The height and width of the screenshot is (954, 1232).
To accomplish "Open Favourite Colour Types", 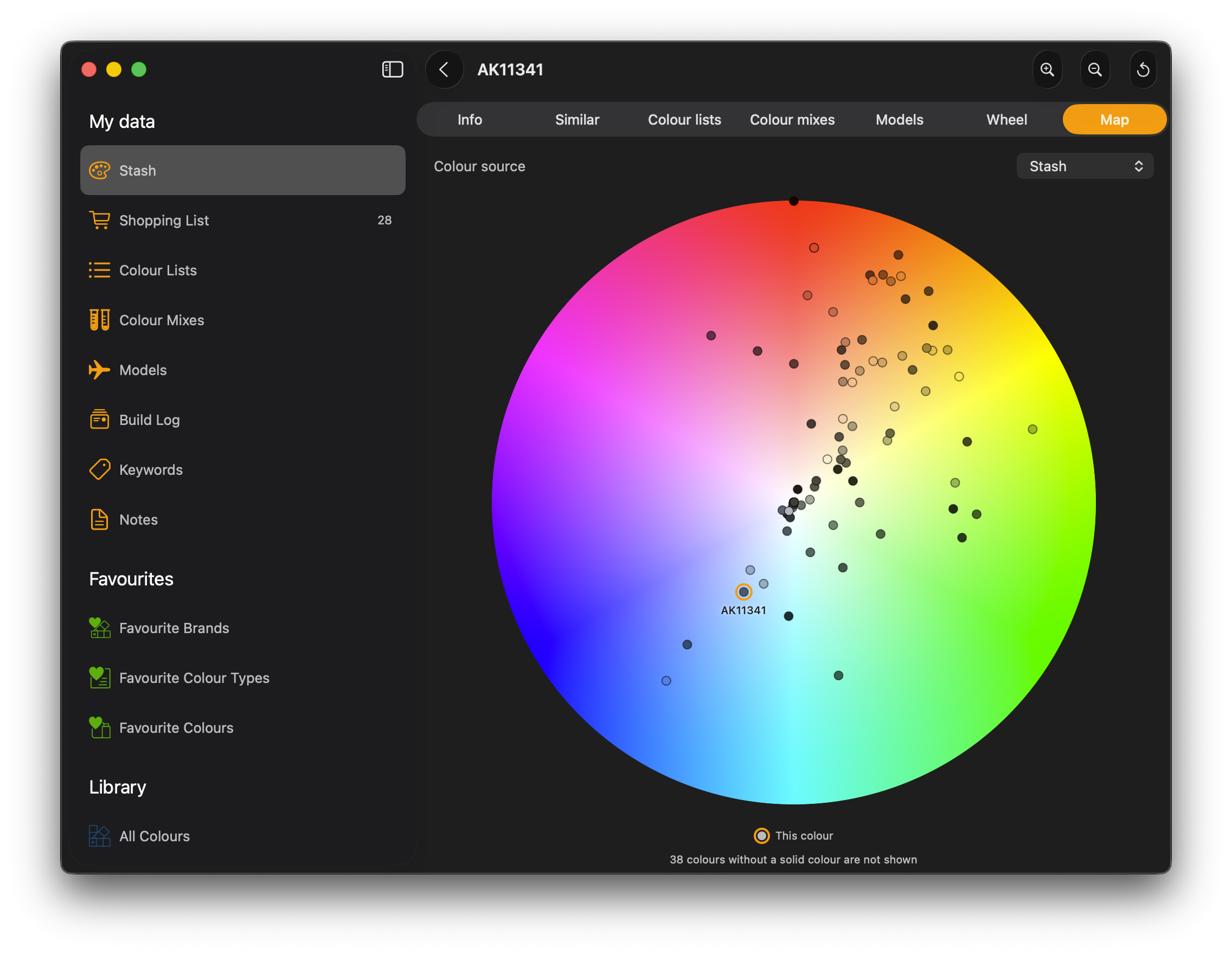I will (242, 678).
